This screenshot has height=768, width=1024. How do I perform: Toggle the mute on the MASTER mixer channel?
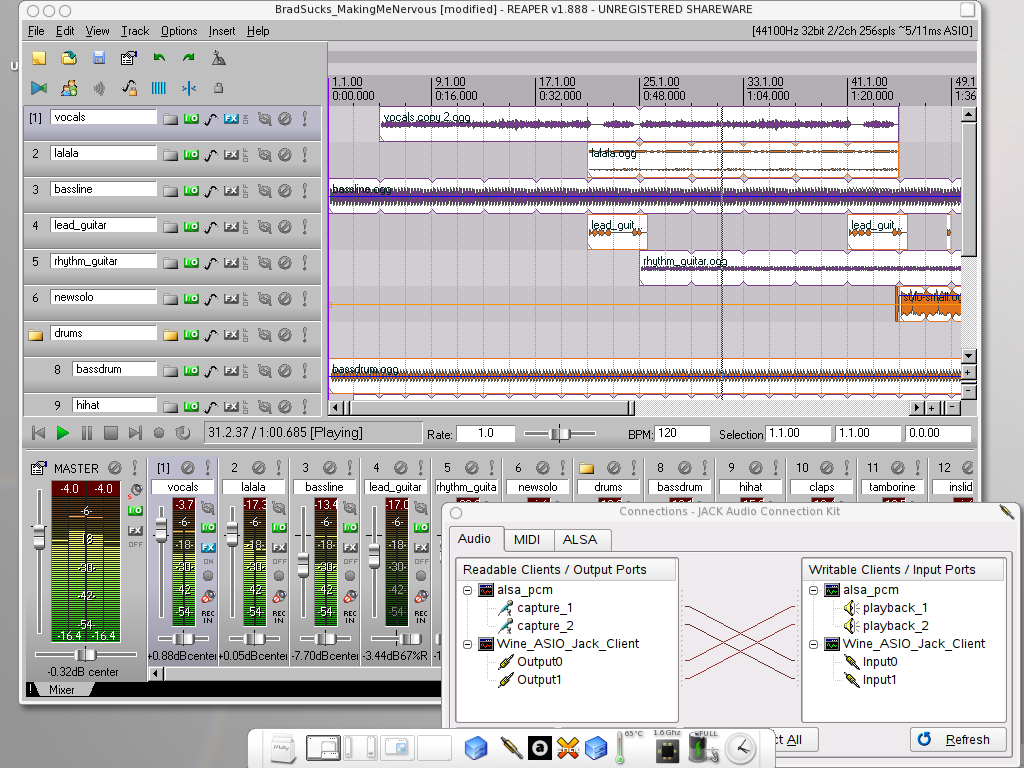click(114, 468)
